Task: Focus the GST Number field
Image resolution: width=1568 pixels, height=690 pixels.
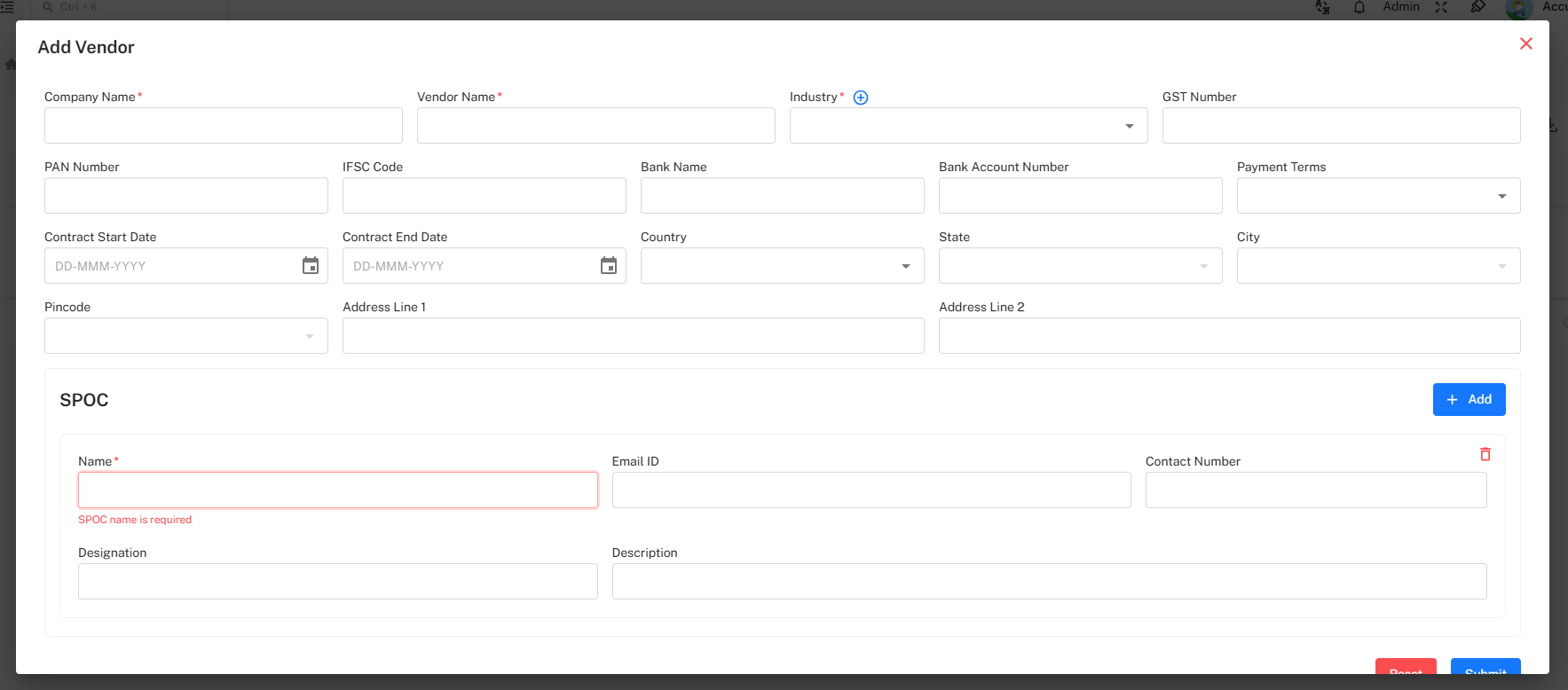Action: tap(1341, 126)
